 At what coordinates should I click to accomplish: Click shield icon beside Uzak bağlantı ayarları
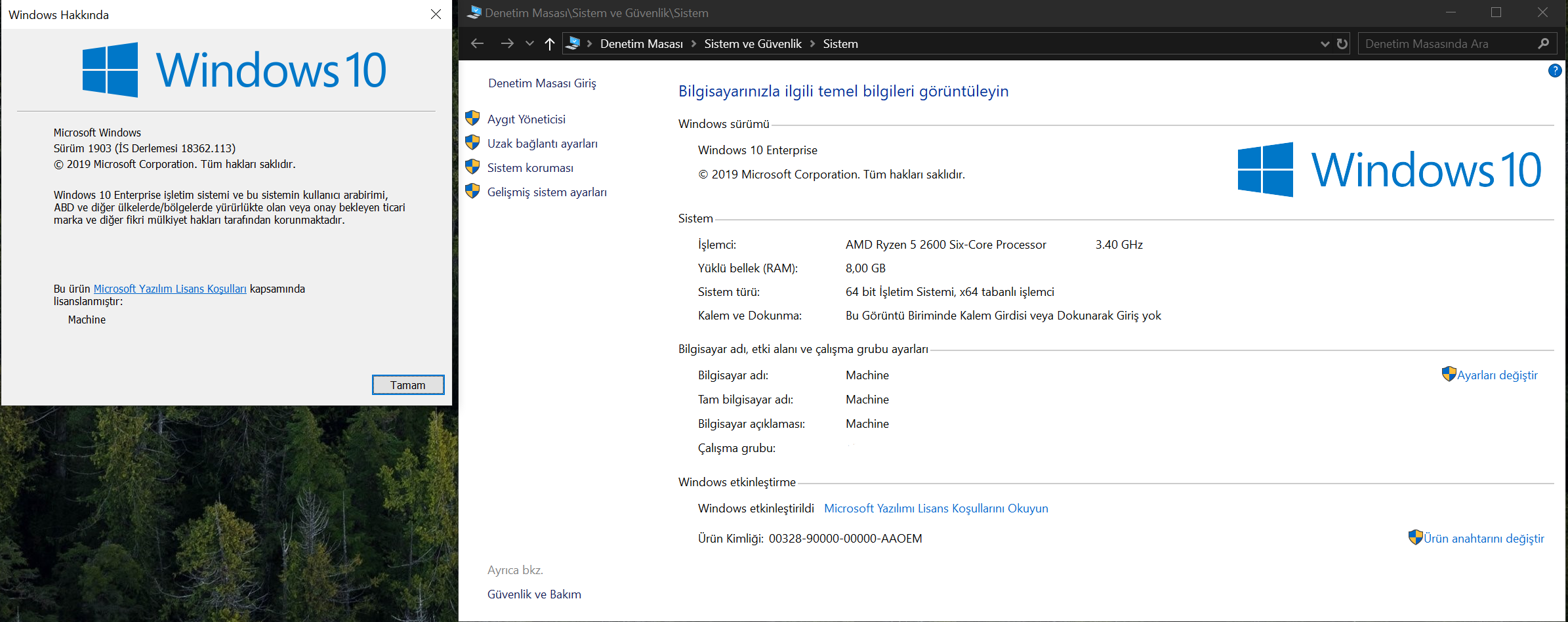coord(472,142)
